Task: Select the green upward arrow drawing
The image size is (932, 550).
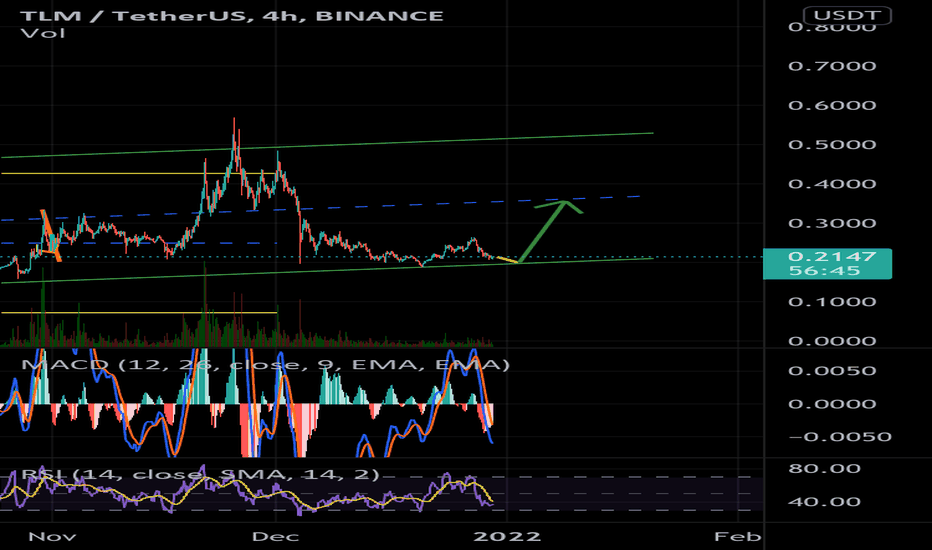Action: pos(542,231)
